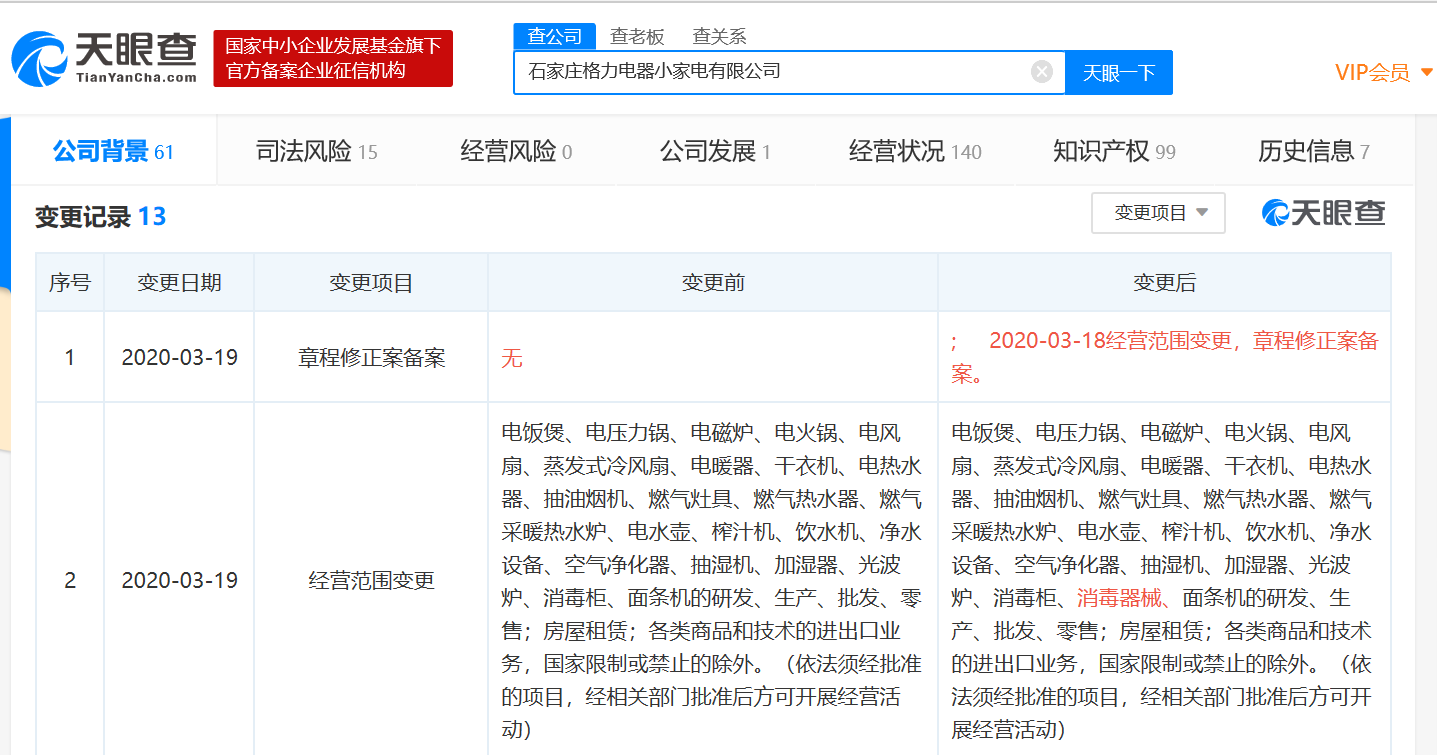Click the TianYanCha logo icon
Screen dimensions: 1437x755
tap(40, 58)
